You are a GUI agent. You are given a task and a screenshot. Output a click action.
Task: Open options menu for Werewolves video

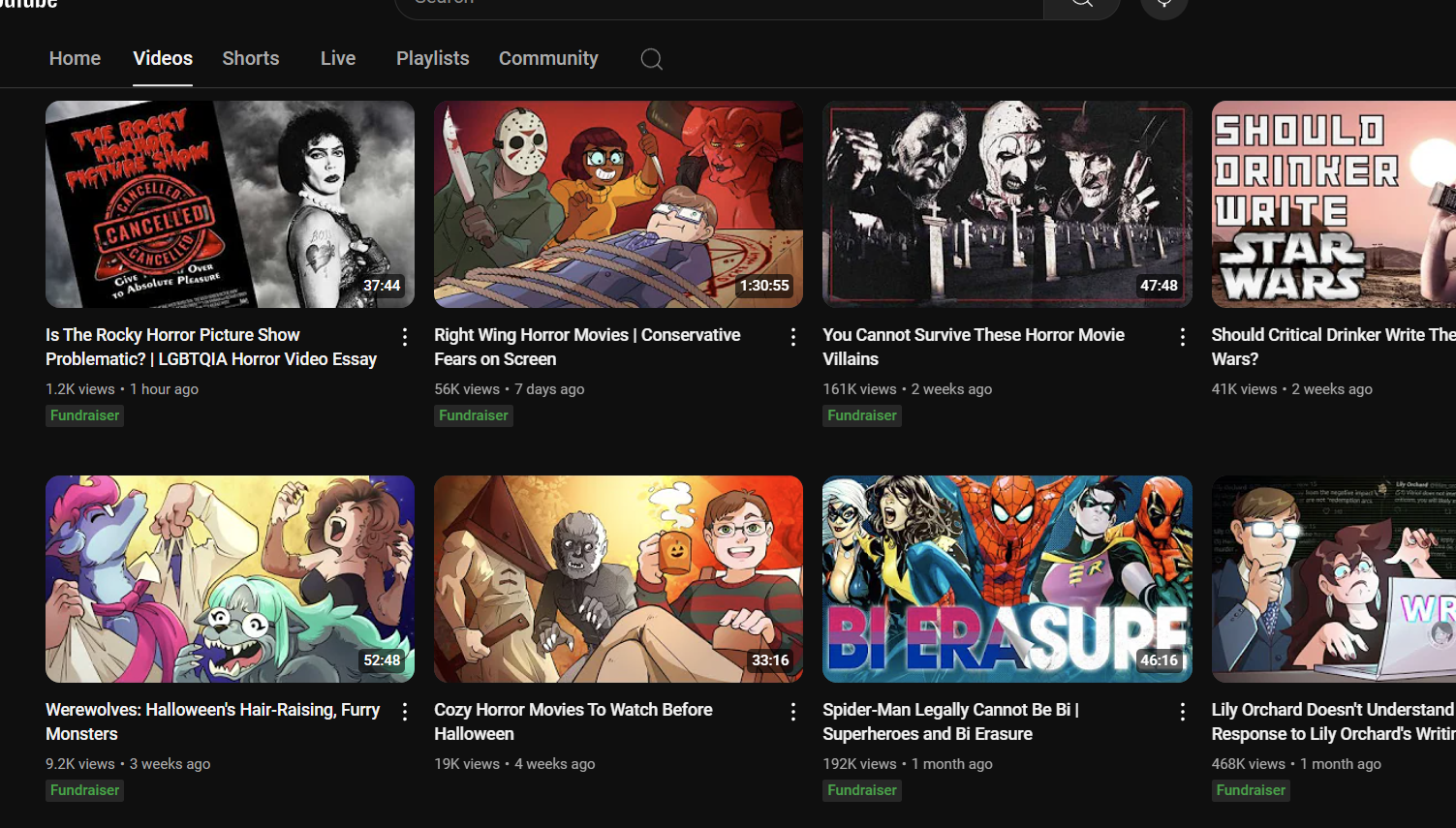click(x=405, y=712)
